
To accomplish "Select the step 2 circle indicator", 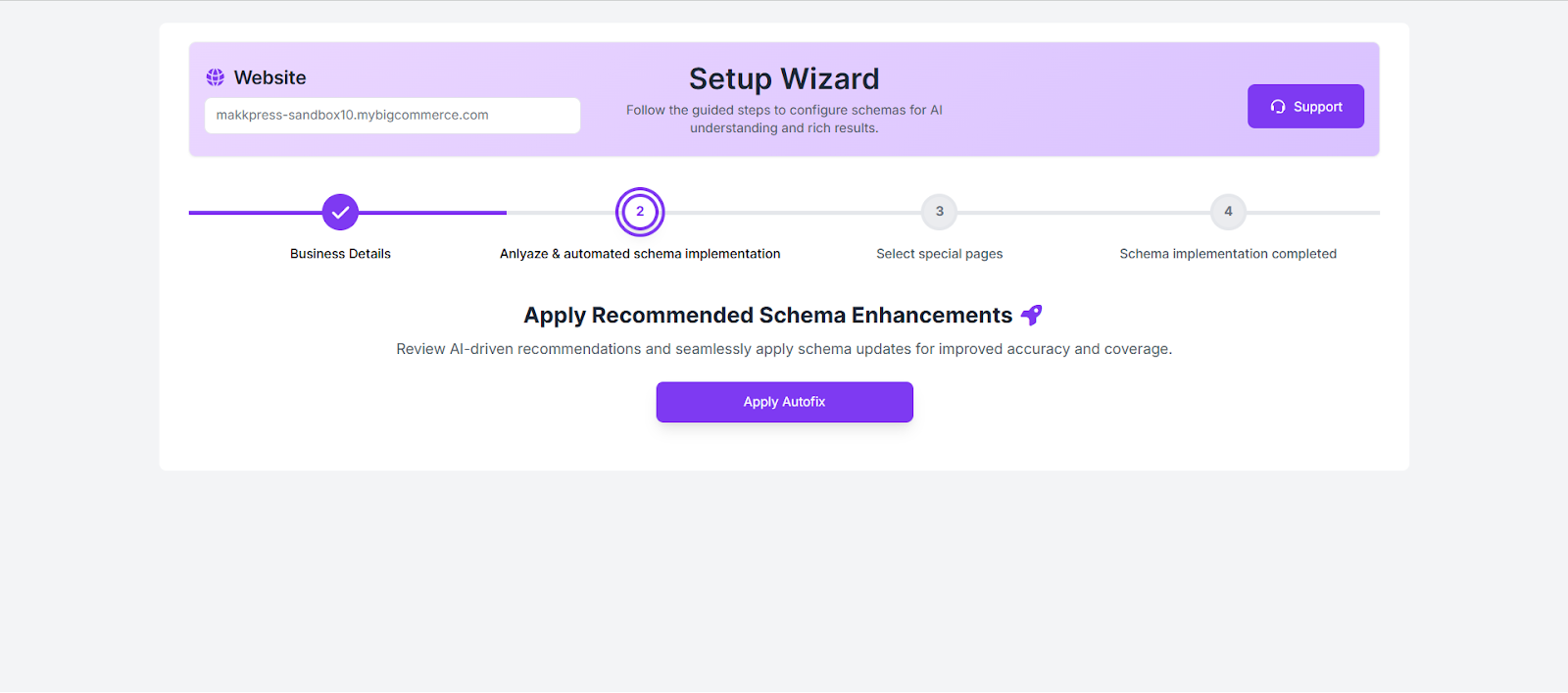I will coord(640,212).
